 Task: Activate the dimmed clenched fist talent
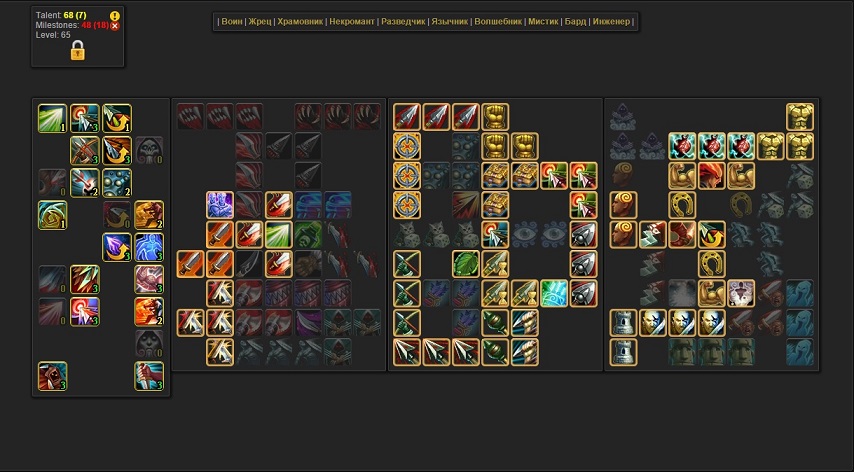tap(309, 264)
